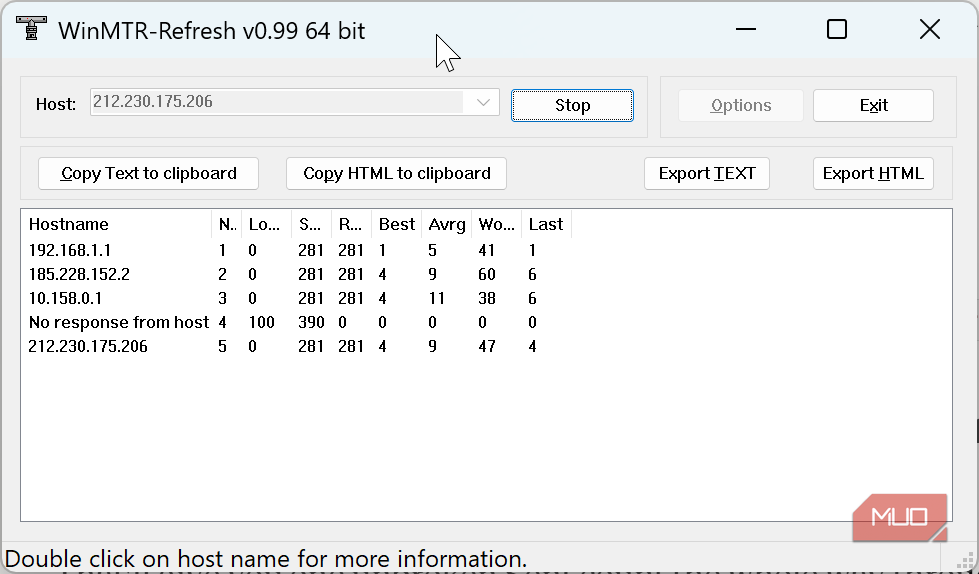The width and height of the screenshot is (979, 574).
Task: Click the Exit button
Action: [x=873, y=106]
